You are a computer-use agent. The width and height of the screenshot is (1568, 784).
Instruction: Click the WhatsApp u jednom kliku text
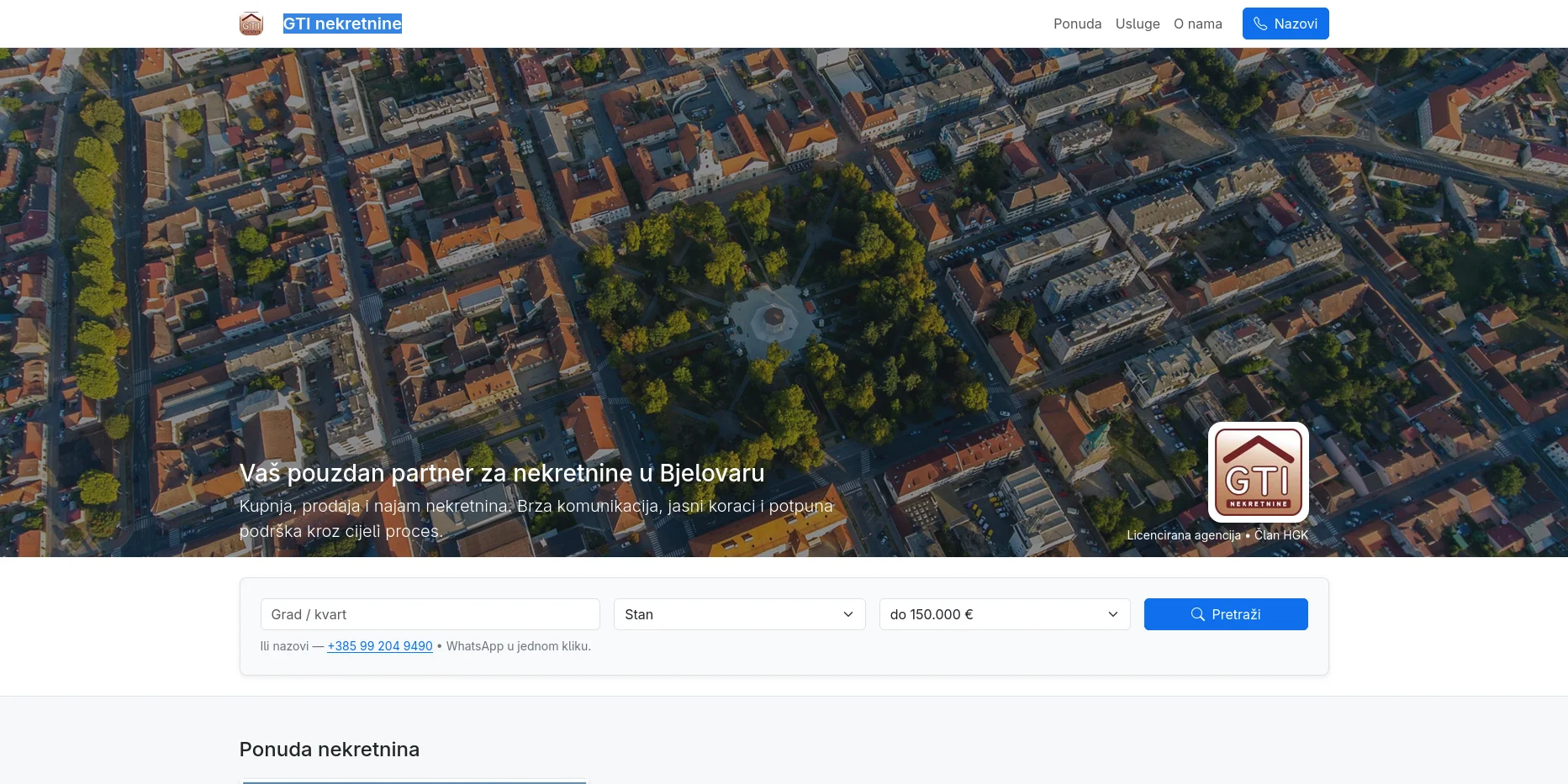pos(518,646)
